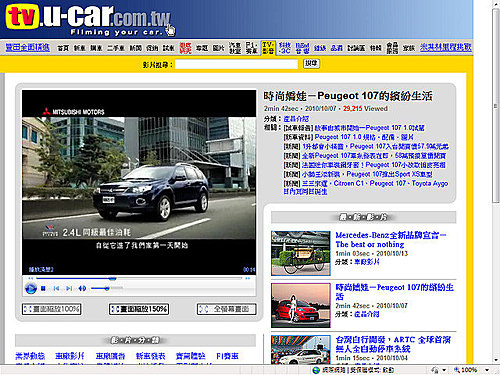
Task: Set the video display to 150% size
Action: (x=139, y=309)
